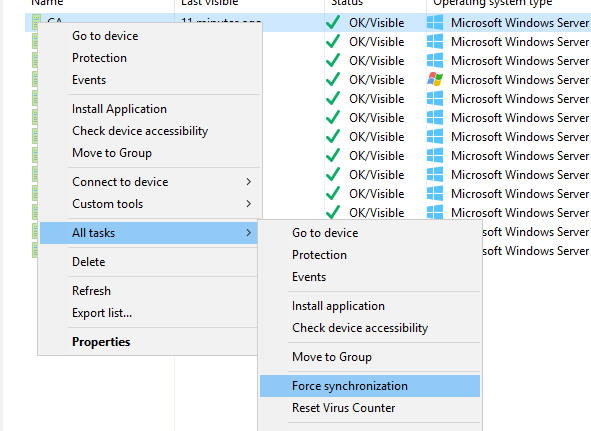591x431 pixels.
Task: Click the multicolored Windows flag OS icon
Action: 435,80
